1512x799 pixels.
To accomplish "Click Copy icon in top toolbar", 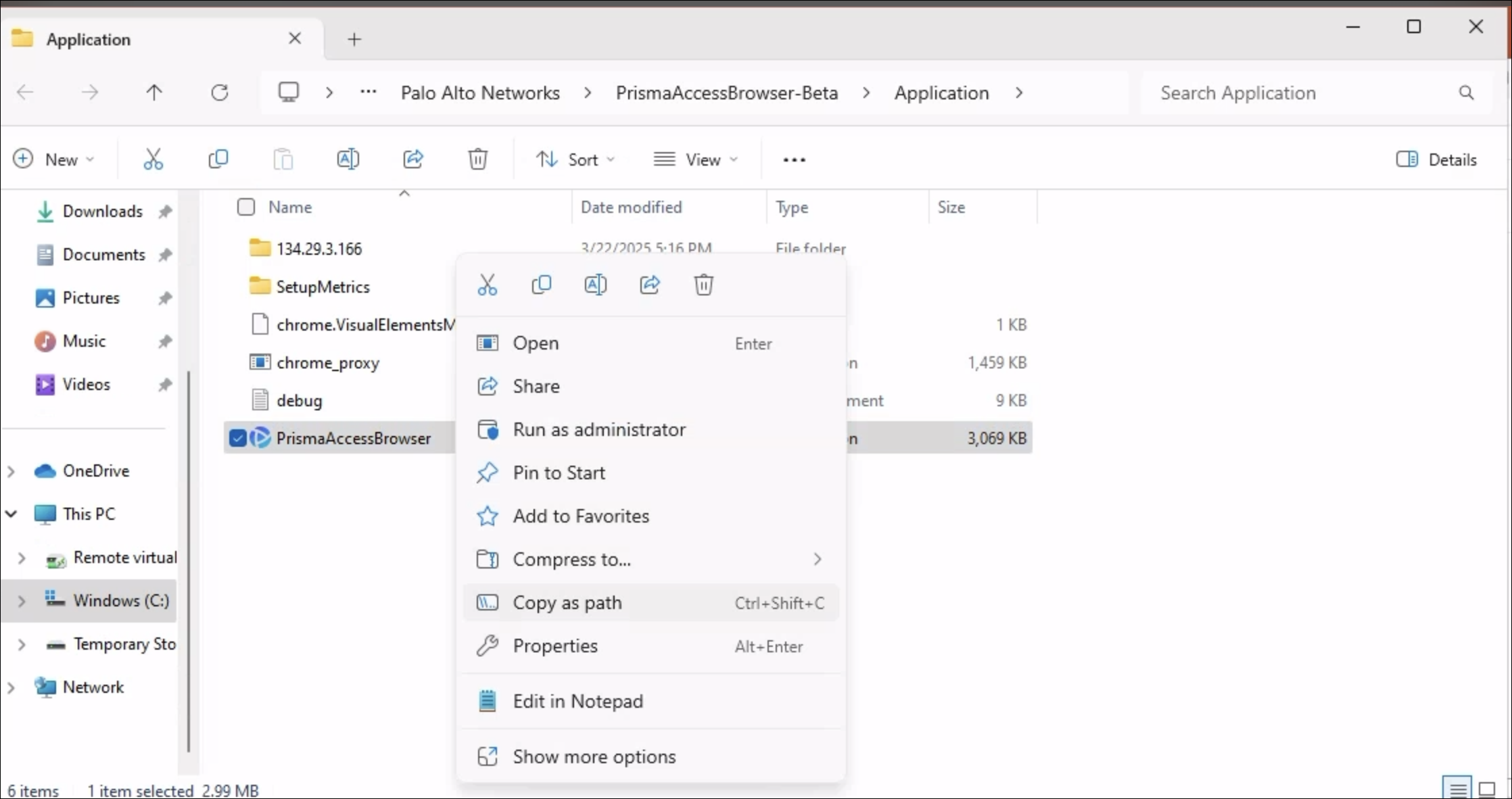I will pyautogui.click(x=218, y=160).
